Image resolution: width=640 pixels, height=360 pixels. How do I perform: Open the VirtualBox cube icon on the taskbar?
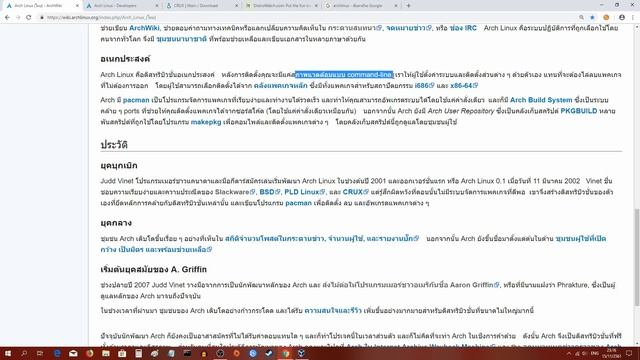[x=302, y=353]
